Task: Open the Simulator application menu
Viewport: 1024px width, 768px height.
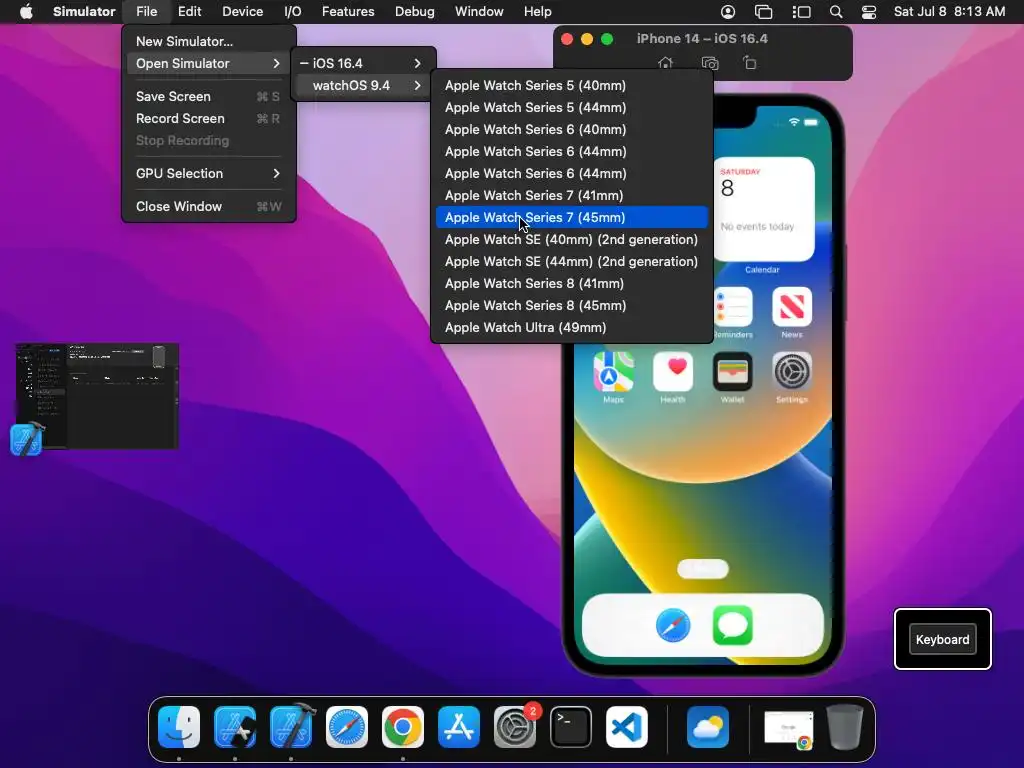Action: [84, 12]
